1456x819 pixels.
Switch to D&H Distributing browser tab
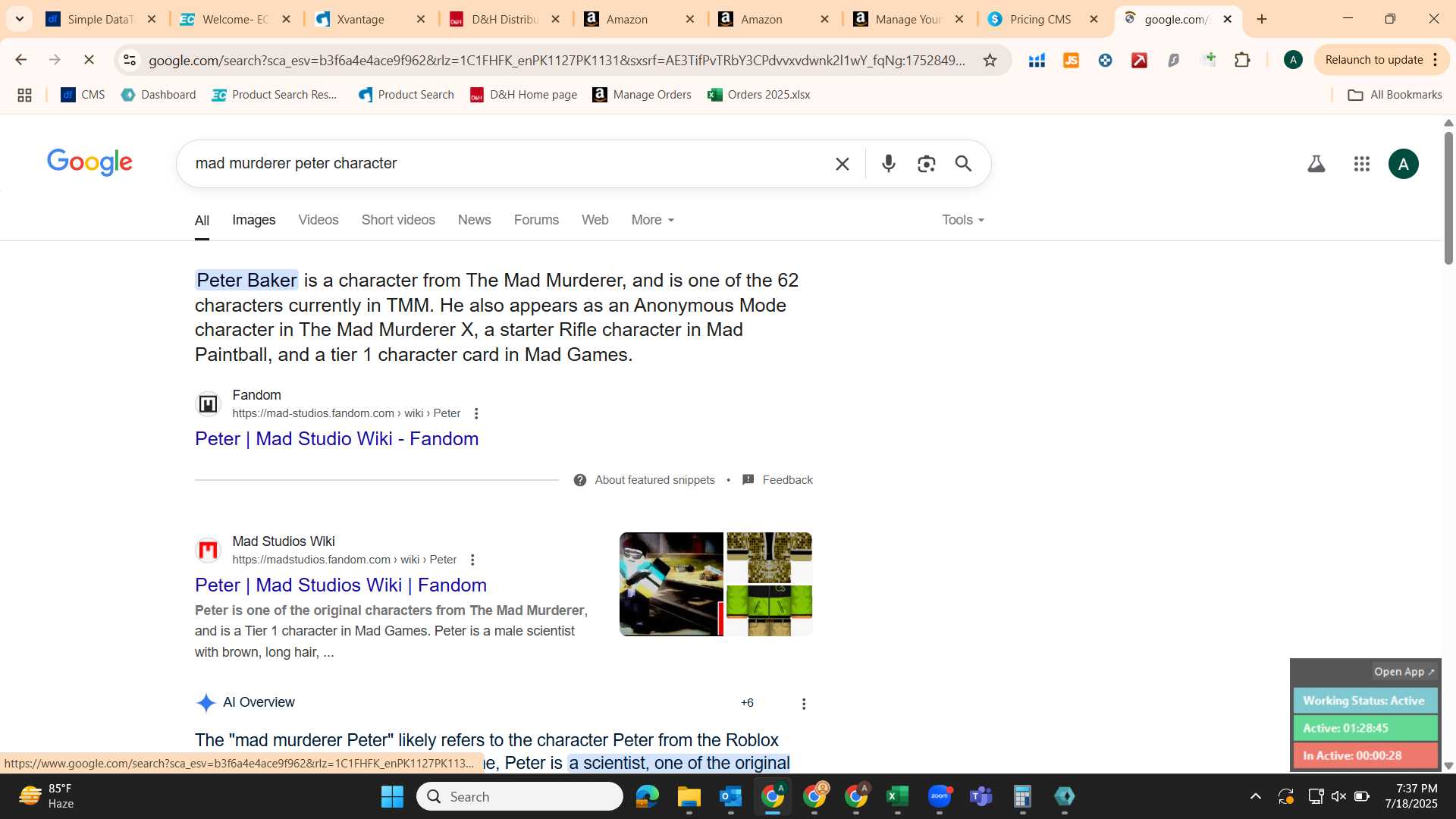504,19
